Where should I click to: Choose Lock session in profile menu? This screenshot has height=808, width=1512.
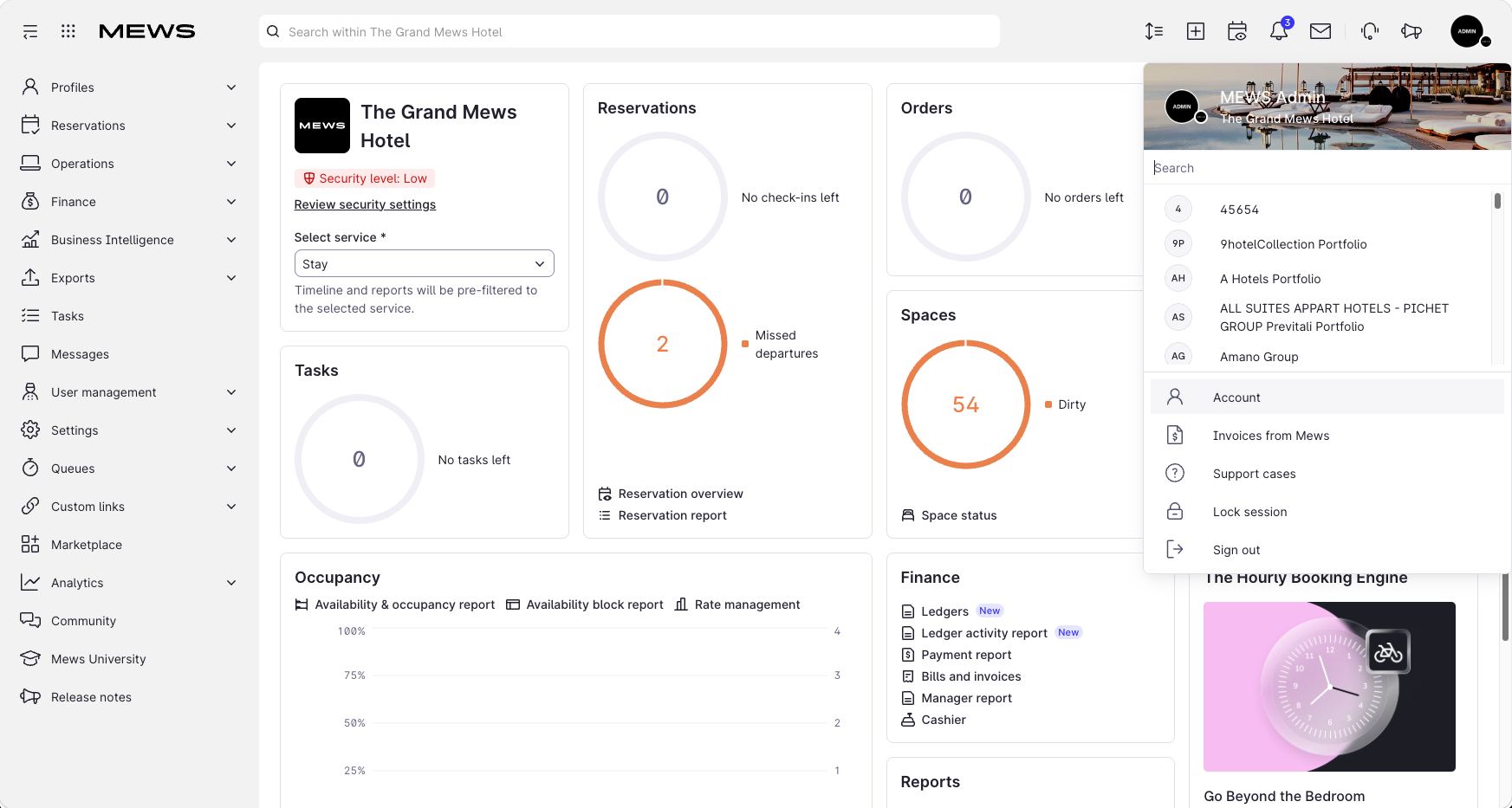[1327, 512]
